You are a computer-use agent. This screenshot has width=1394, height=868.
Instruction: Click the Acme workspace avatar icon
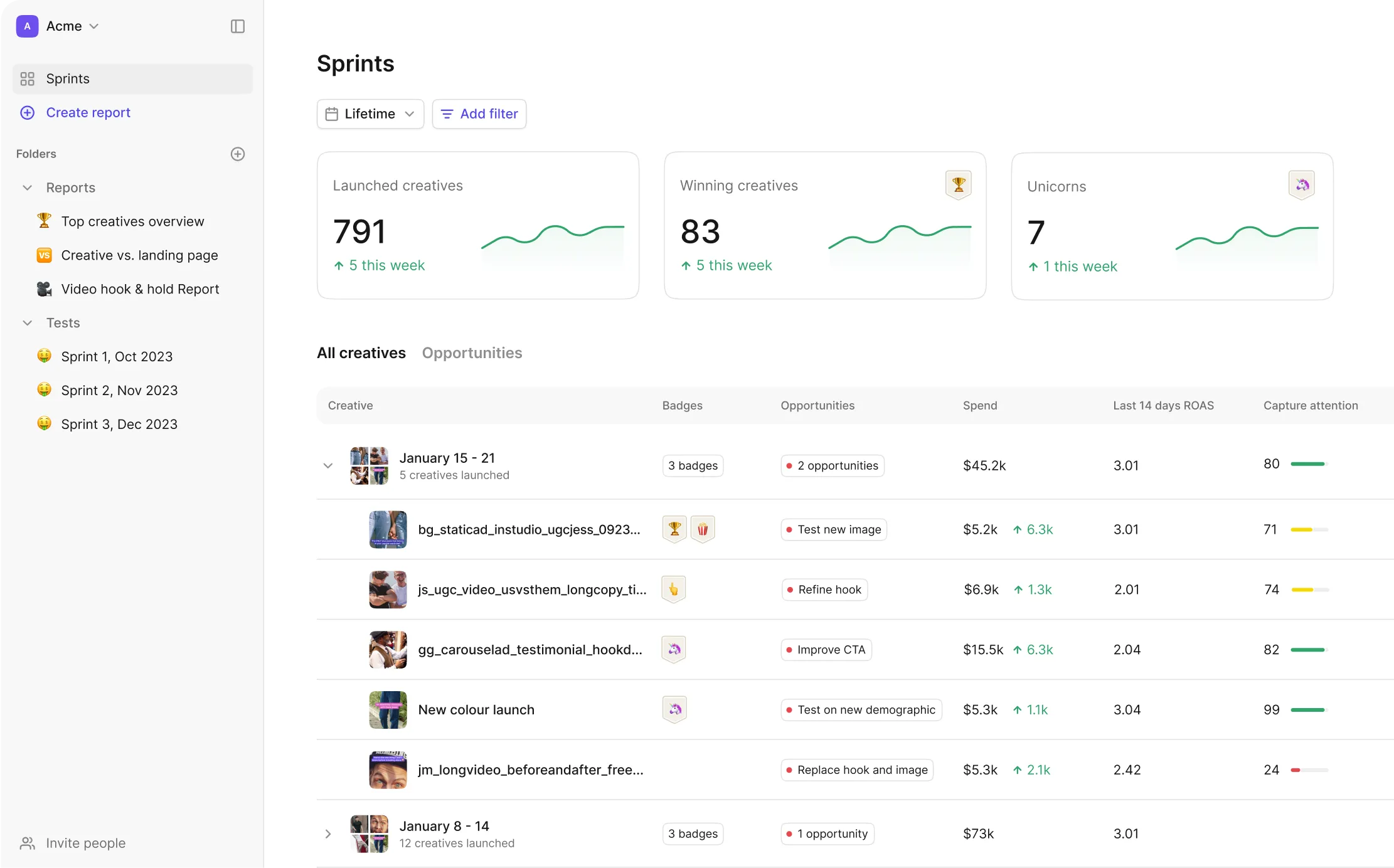tap(27, 26)
